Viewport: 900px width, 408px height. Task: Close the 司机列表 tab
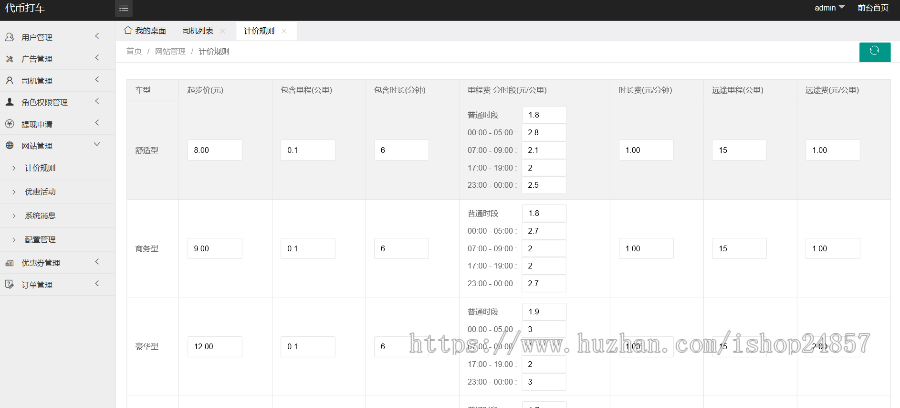click(x=222, y=31)
